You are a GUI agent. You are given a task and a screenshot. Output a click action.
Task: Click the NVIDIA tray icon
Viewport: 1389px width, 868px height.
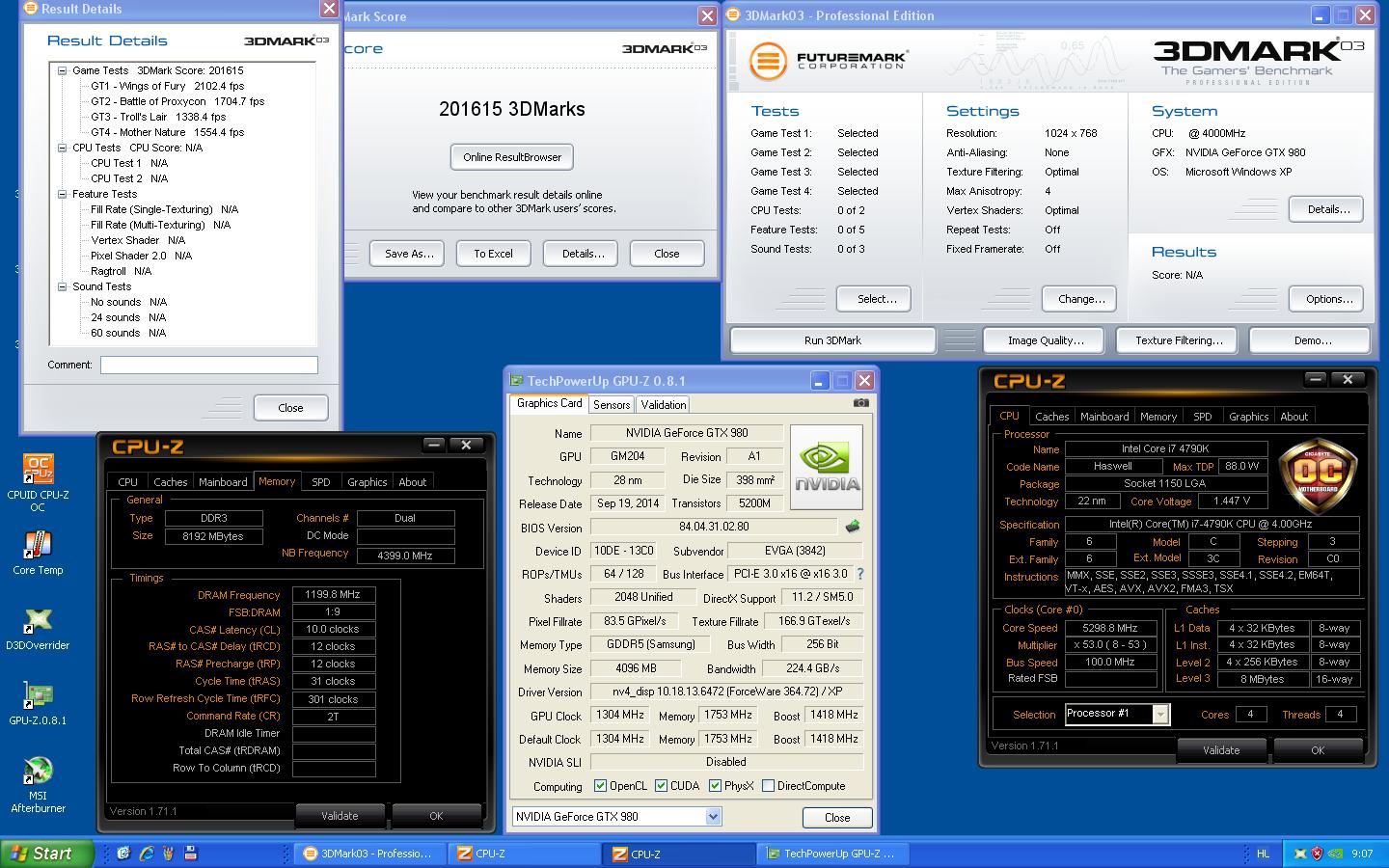(1335, 854)
